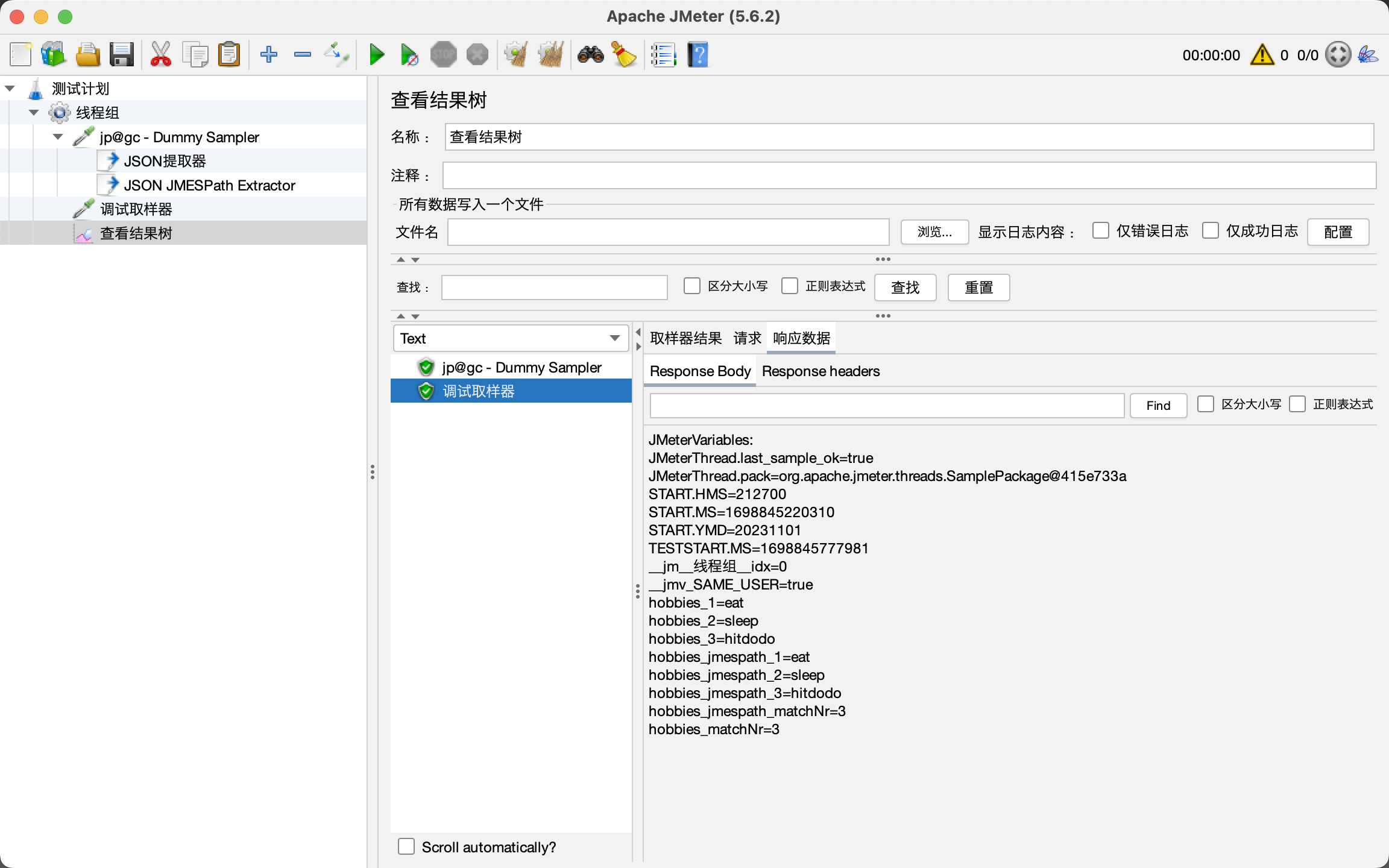Select the Response headers tab
1389x868 pixels.
tap(820, 371)
